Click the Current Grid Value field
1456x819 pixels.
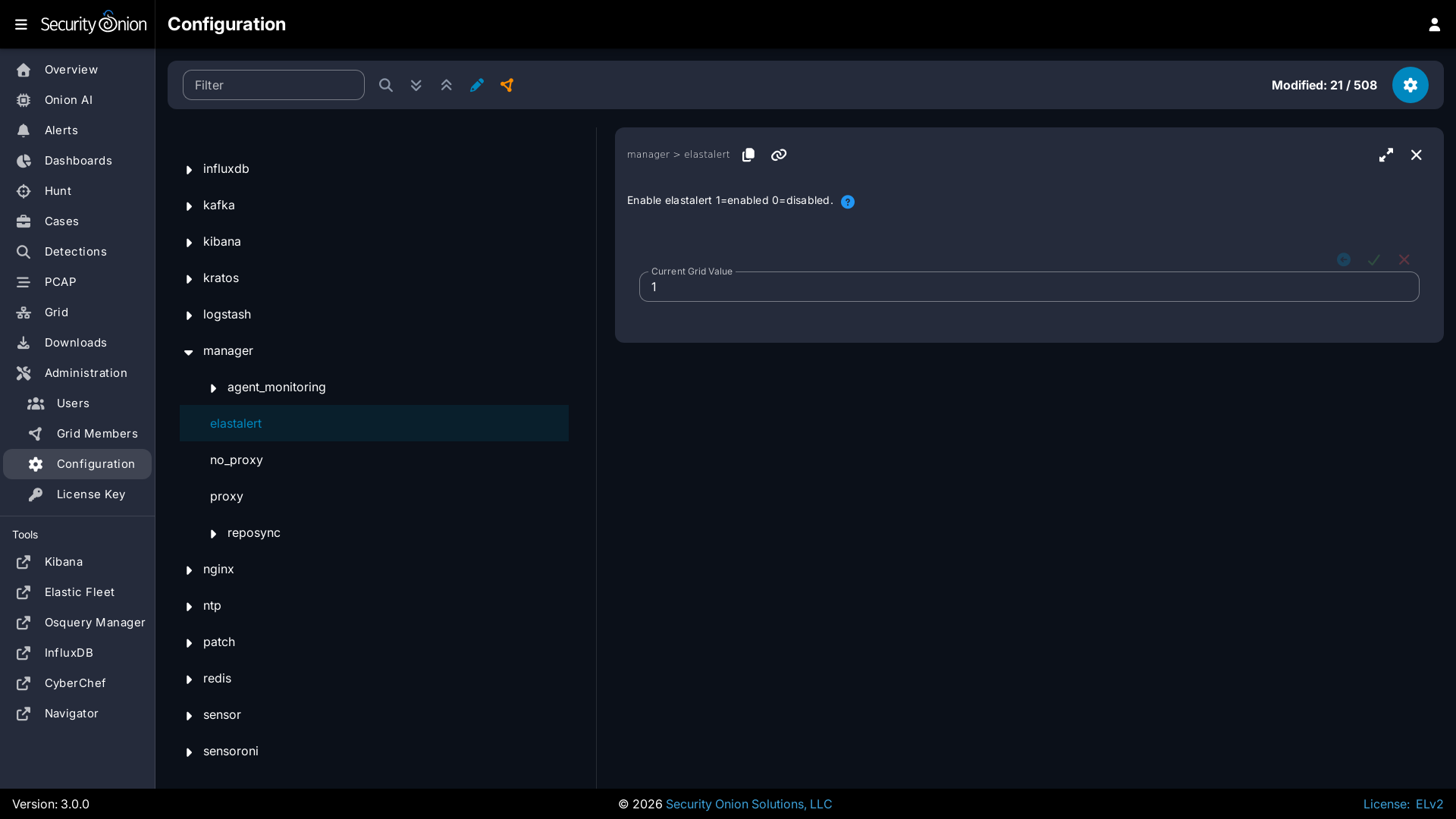[x=1028, y=287]
